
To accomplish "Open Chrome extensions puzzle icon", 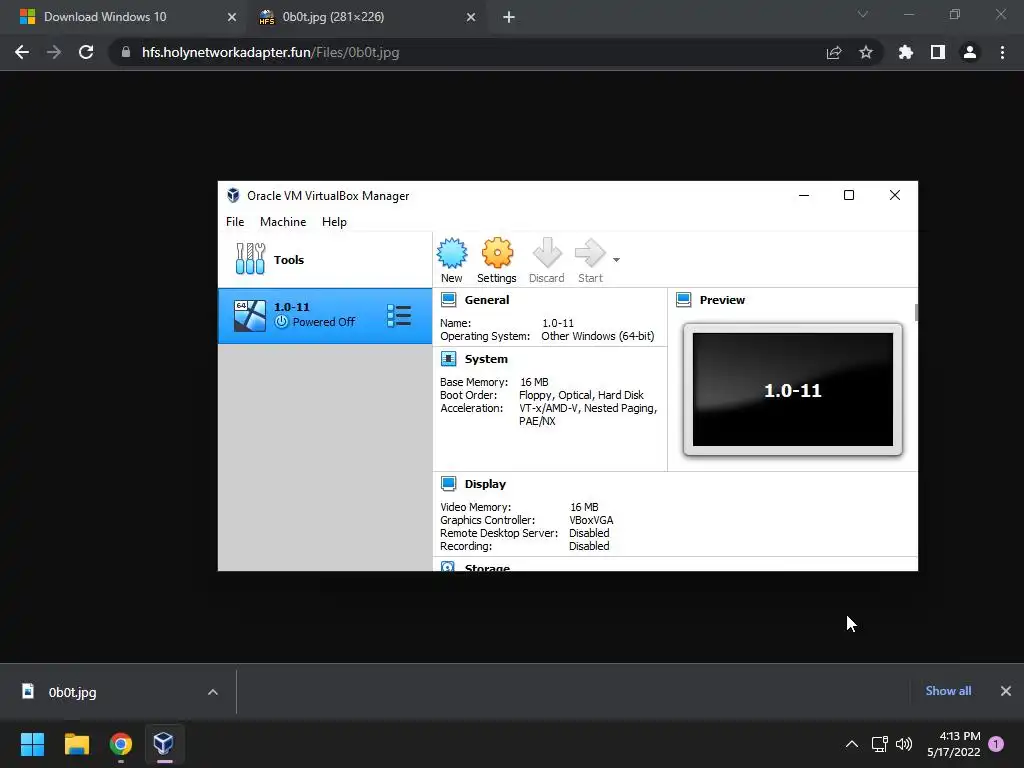I will 906,52.
